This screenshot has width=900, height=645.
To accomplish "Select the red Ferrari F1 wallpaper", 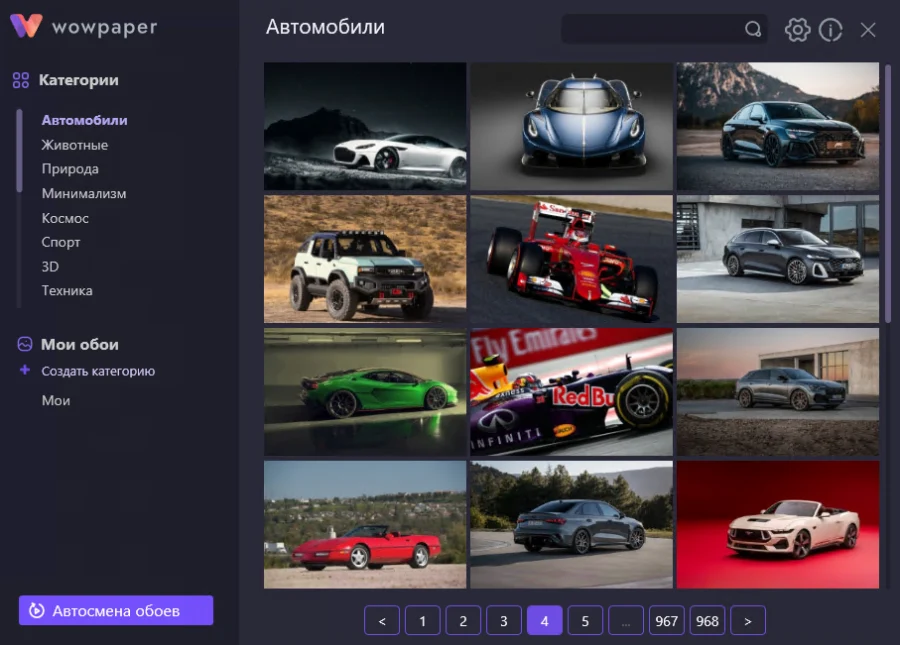I will (x=571, y=258).
